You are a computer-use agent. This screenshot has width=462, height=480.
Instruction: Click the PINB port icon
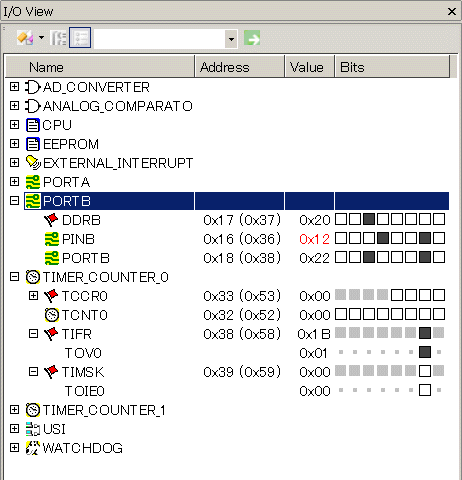52,239
